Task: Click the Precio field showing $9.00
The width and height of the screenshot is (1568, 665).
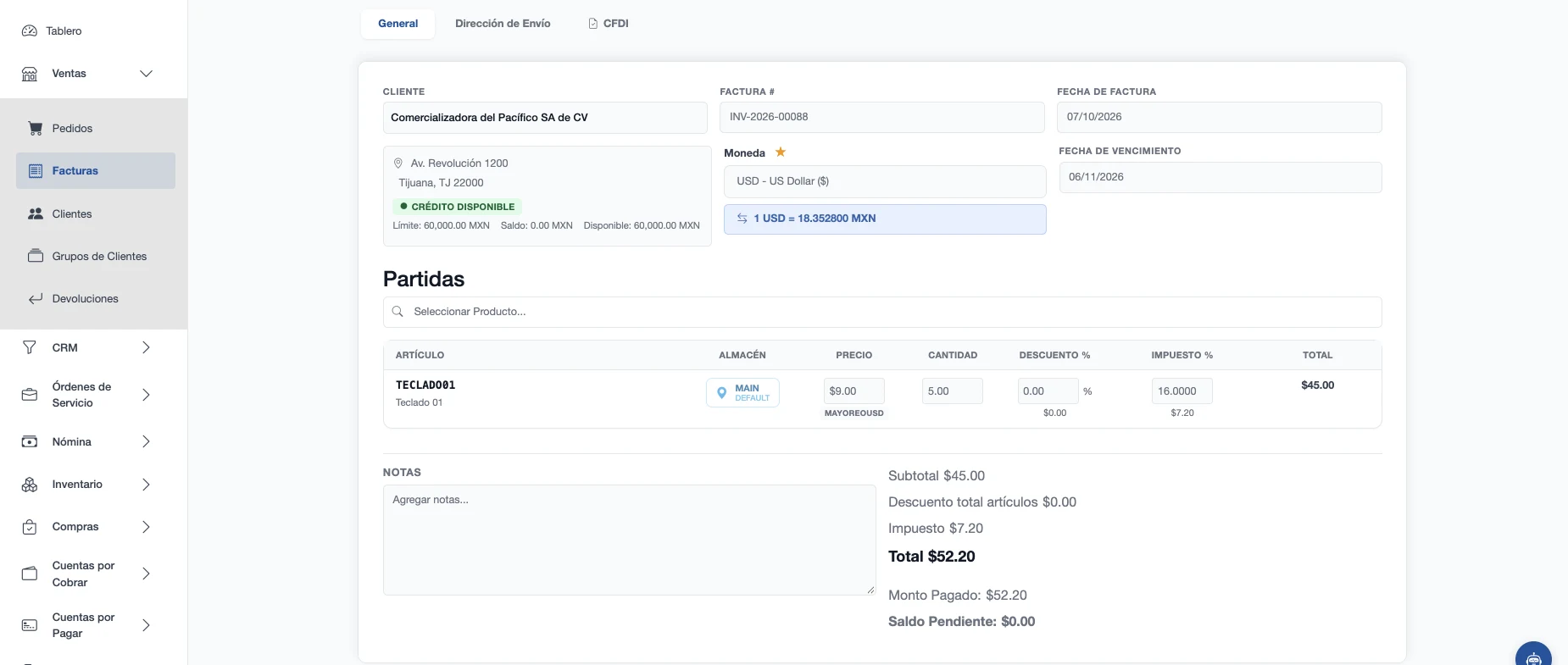Action: click(854, 391)
